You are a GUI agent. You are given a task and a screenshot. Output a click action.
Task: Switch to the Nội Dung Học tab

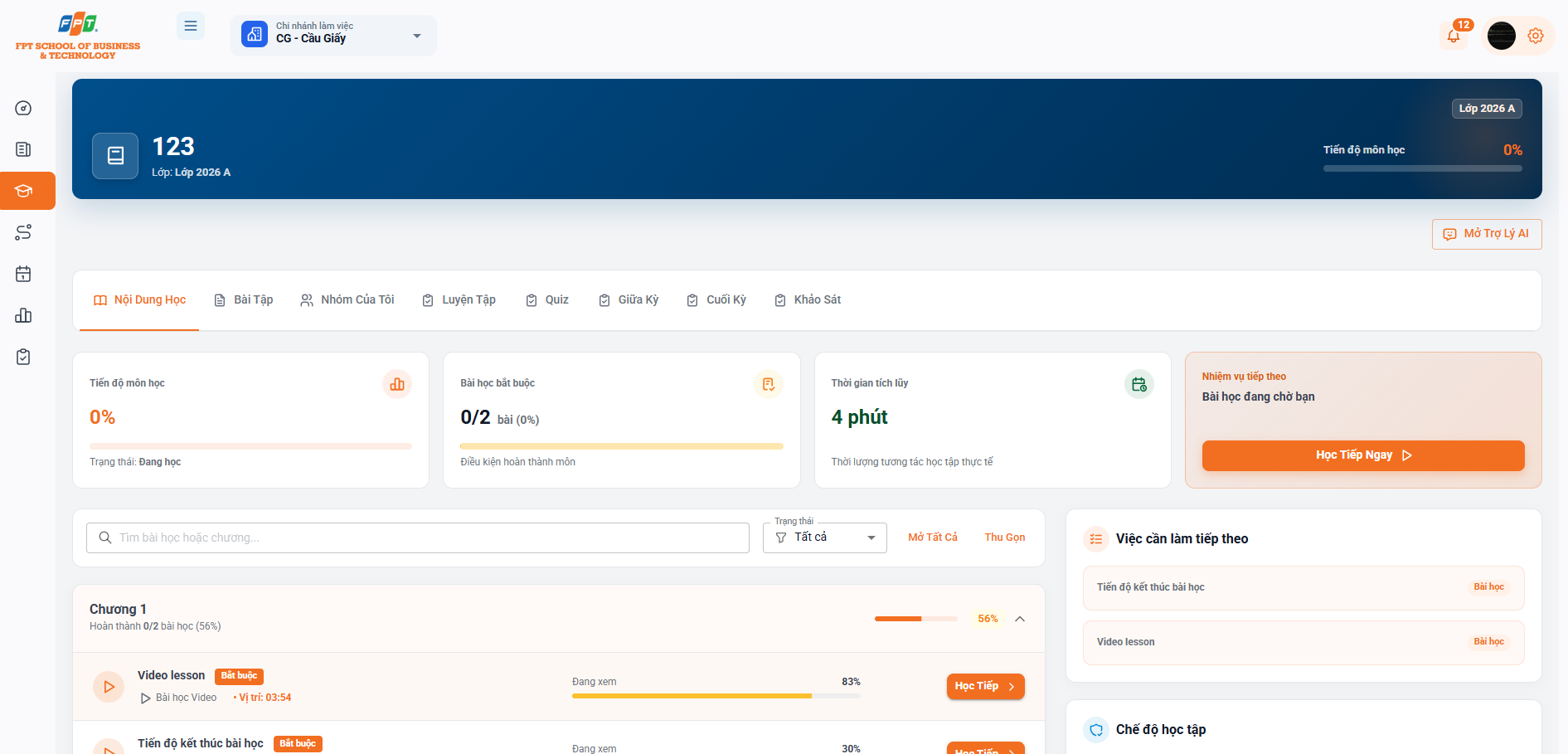coord(139,300)
